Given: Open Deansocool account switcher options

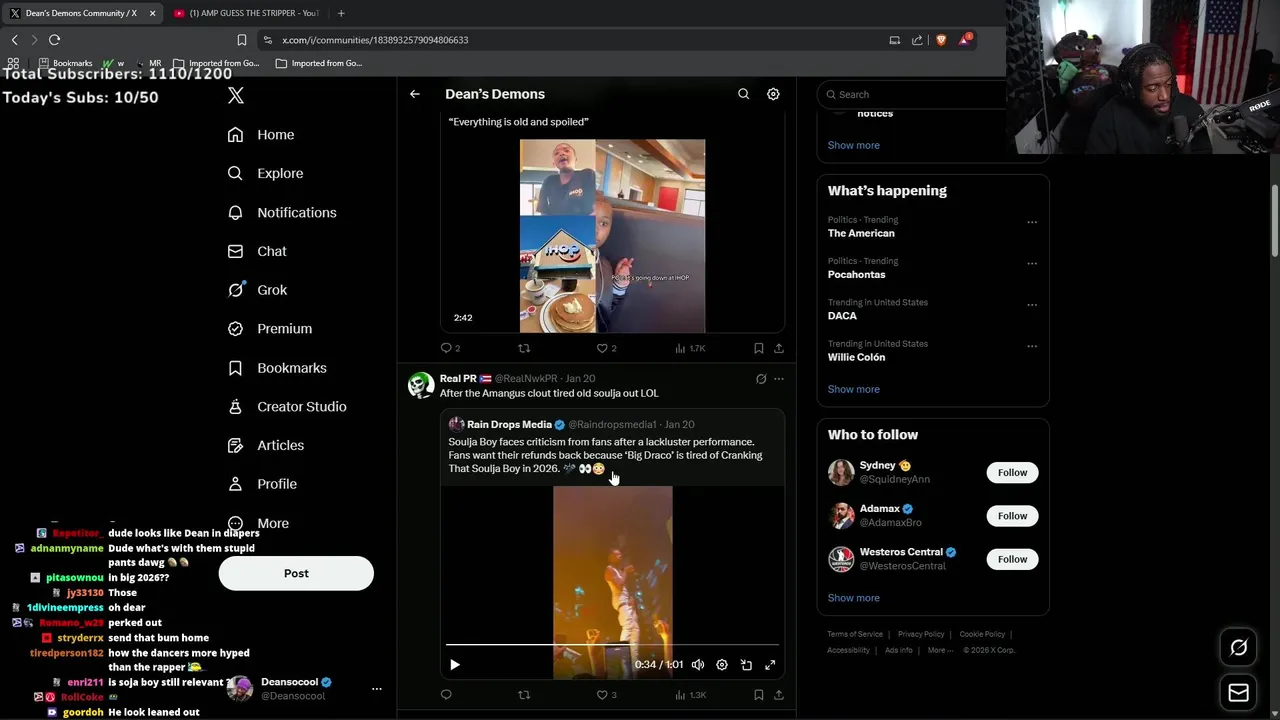Looking at the screenshot, I should (x=377, y=689).
